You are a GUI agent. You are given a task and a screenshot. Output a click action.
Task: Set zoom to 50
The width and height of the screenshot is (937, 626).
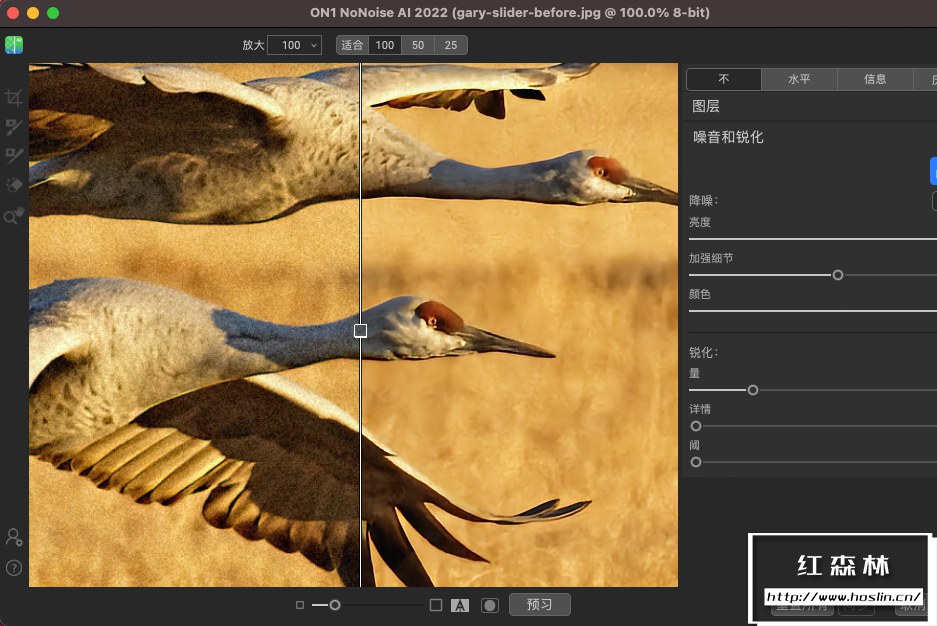418,45
